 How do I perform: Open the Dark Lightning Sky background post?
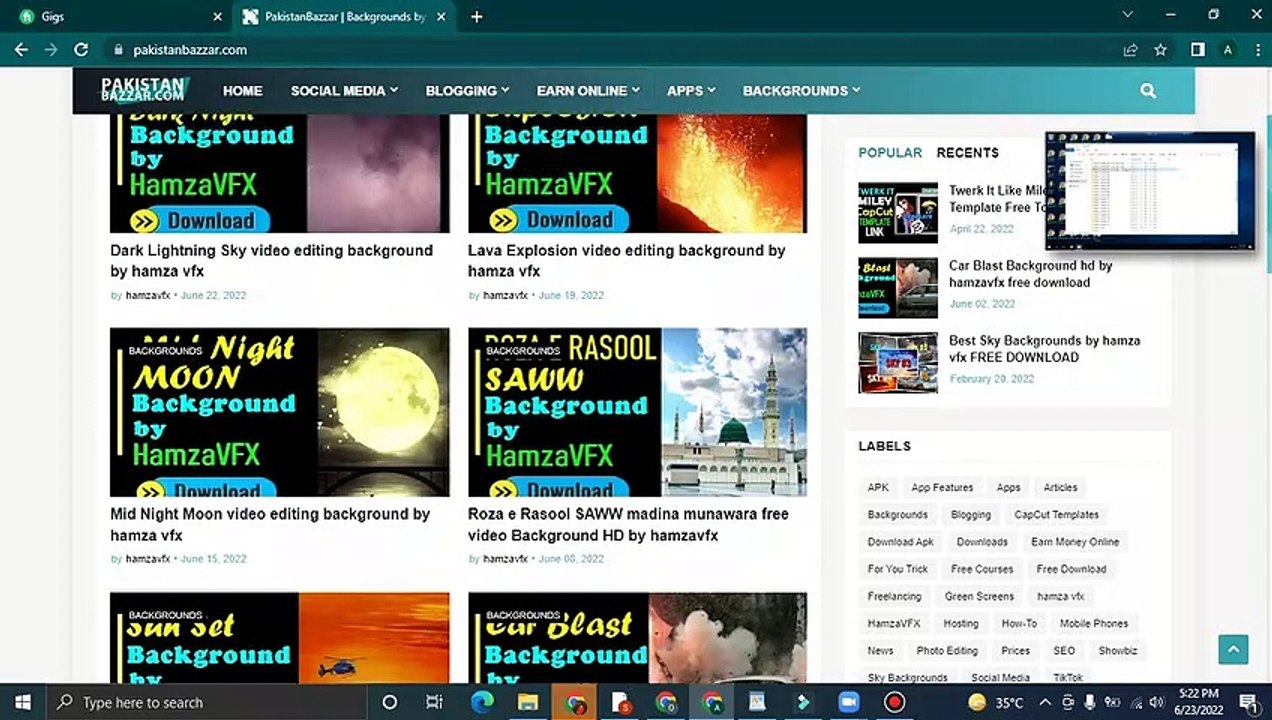coord(271,261)
